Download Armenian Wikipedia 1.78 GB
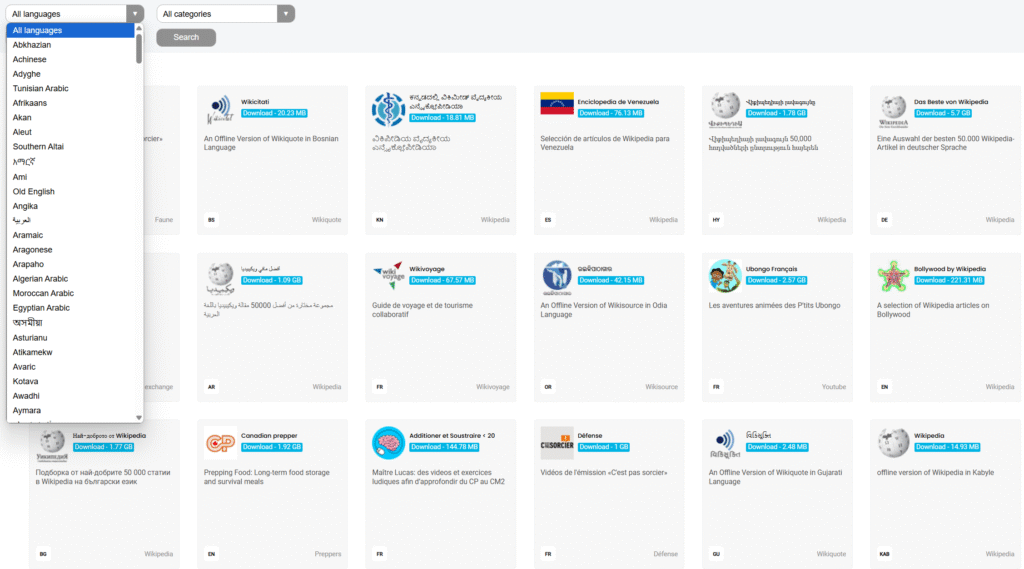 (777, 113)
